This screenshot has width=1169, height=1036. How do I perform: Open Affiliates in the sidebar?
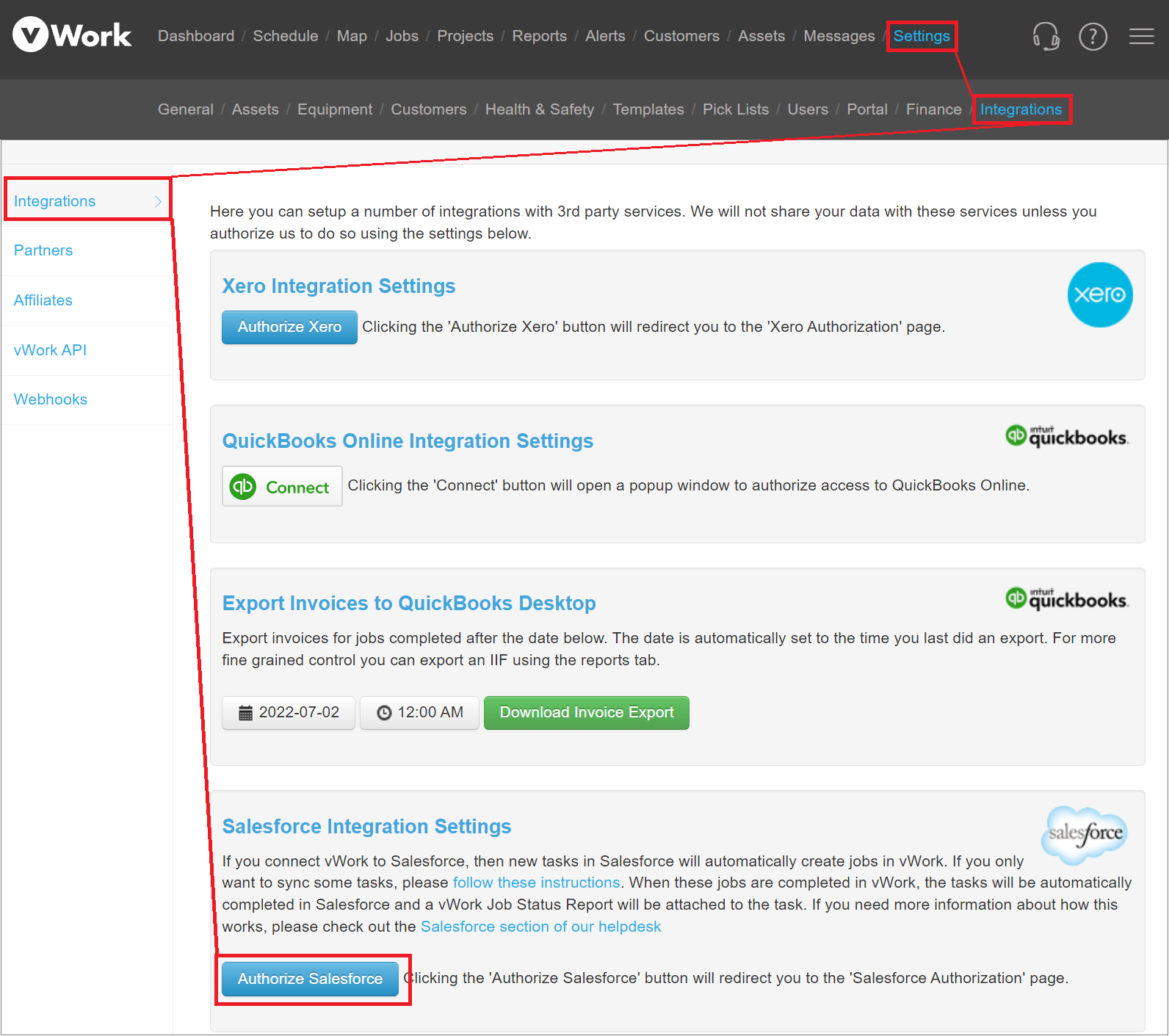click(87, 300)
